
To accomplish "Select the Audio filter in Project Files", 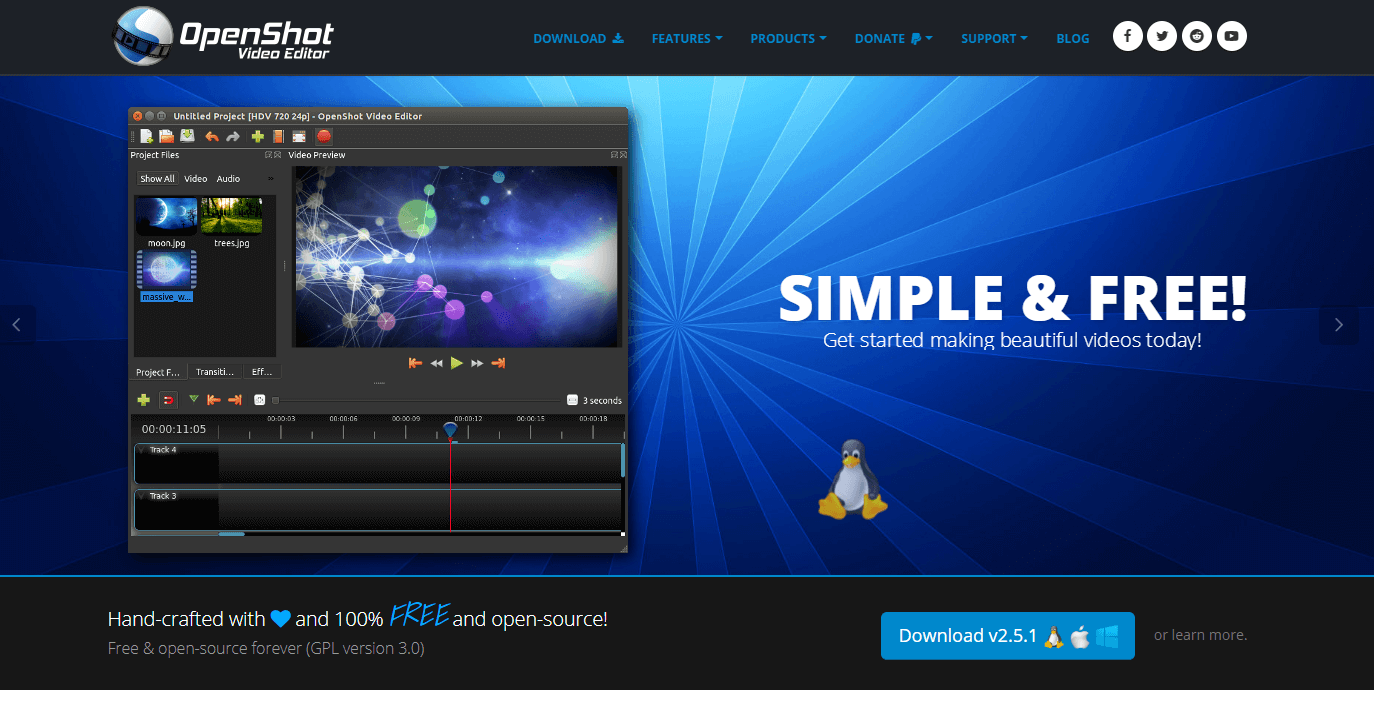I will point(228,179).
